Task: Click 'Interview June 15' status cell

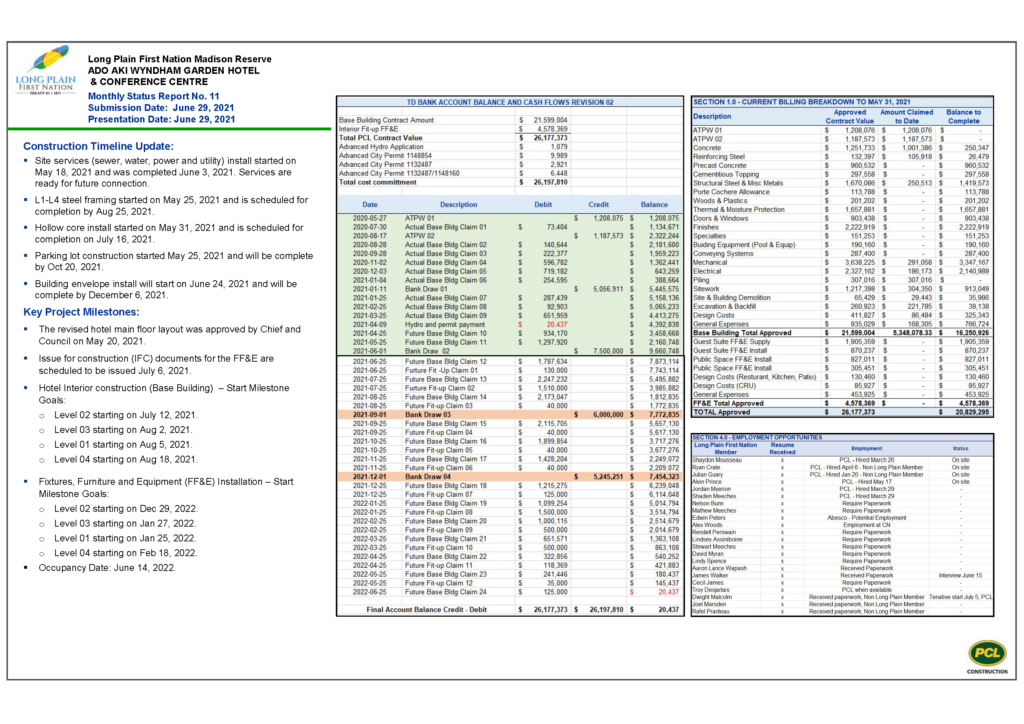Action: coord(960,575)
